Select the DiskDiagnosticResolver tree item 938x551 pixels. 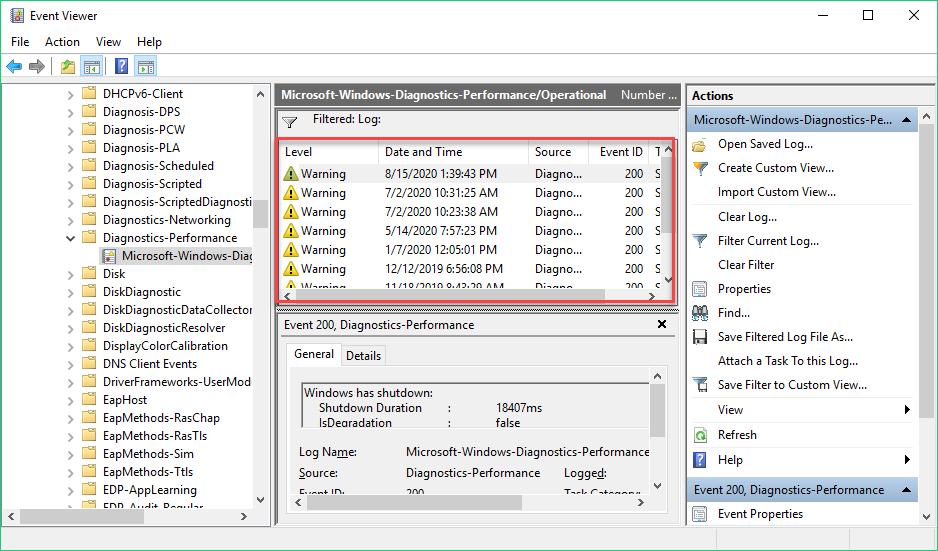[x=164, y=328]
